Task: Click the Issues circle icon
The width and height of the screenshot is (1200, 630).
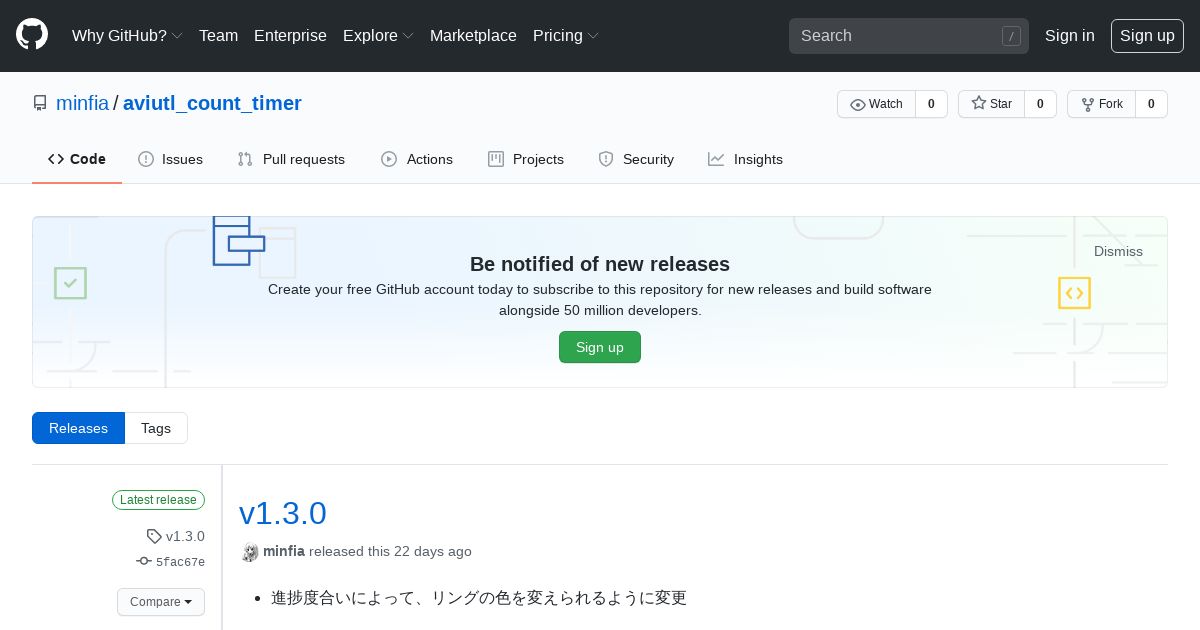Action: [146, 159]
